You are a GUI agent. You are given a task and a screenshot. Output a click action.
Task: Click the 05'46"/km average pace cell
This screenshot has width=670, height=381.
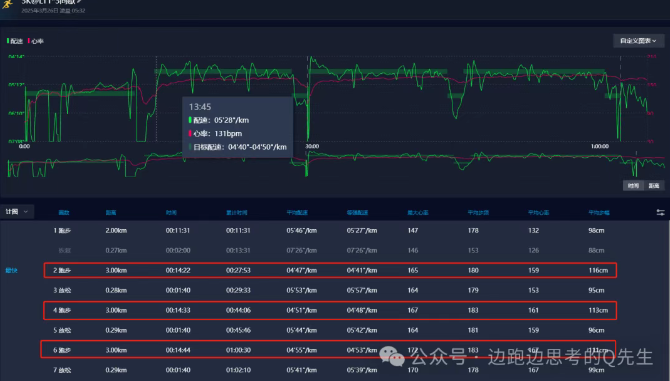point(302,230)
